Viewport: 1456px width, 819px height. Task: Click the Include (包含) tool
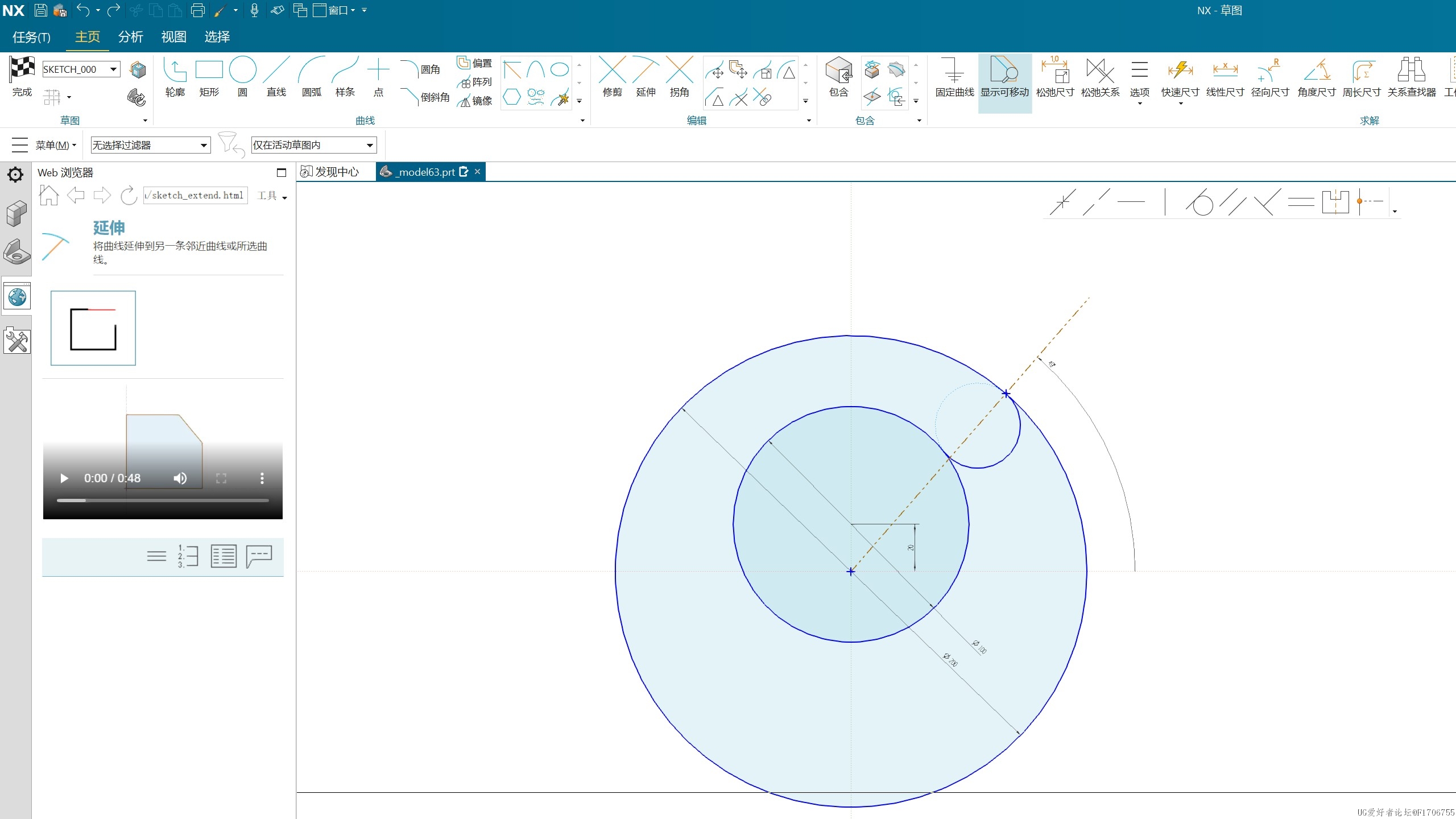click(839, 77)
